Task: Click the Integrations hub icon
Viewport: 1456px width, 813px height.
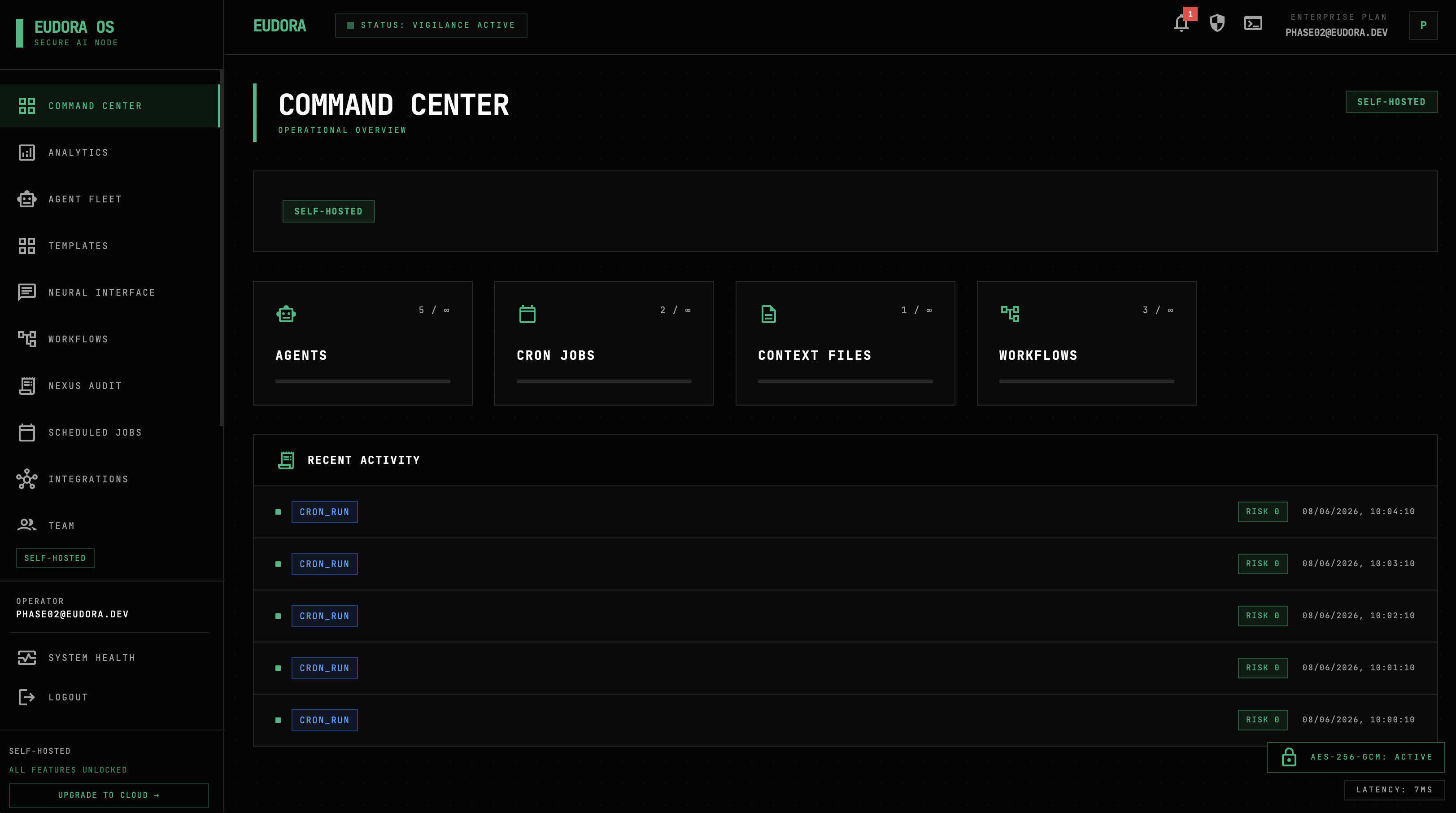Action: (26, 479)
